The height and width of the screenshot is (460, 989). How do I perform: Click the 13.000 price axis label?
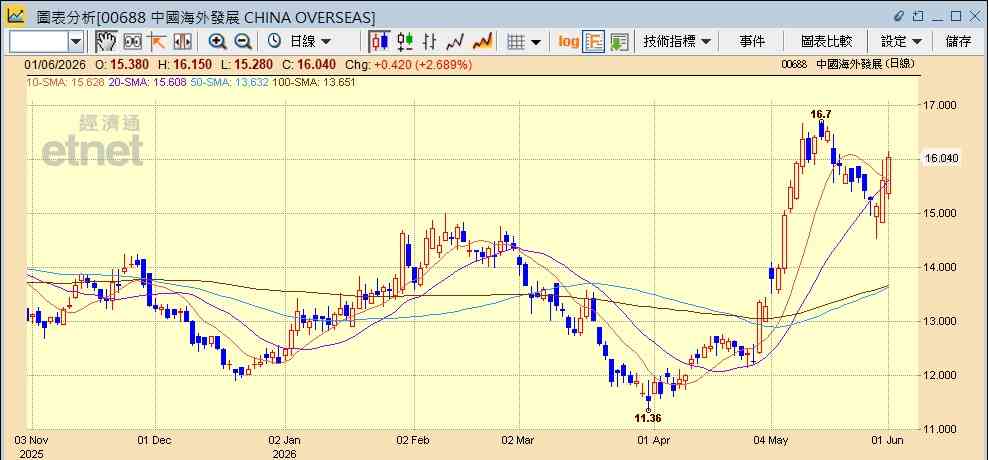point(939,321)
